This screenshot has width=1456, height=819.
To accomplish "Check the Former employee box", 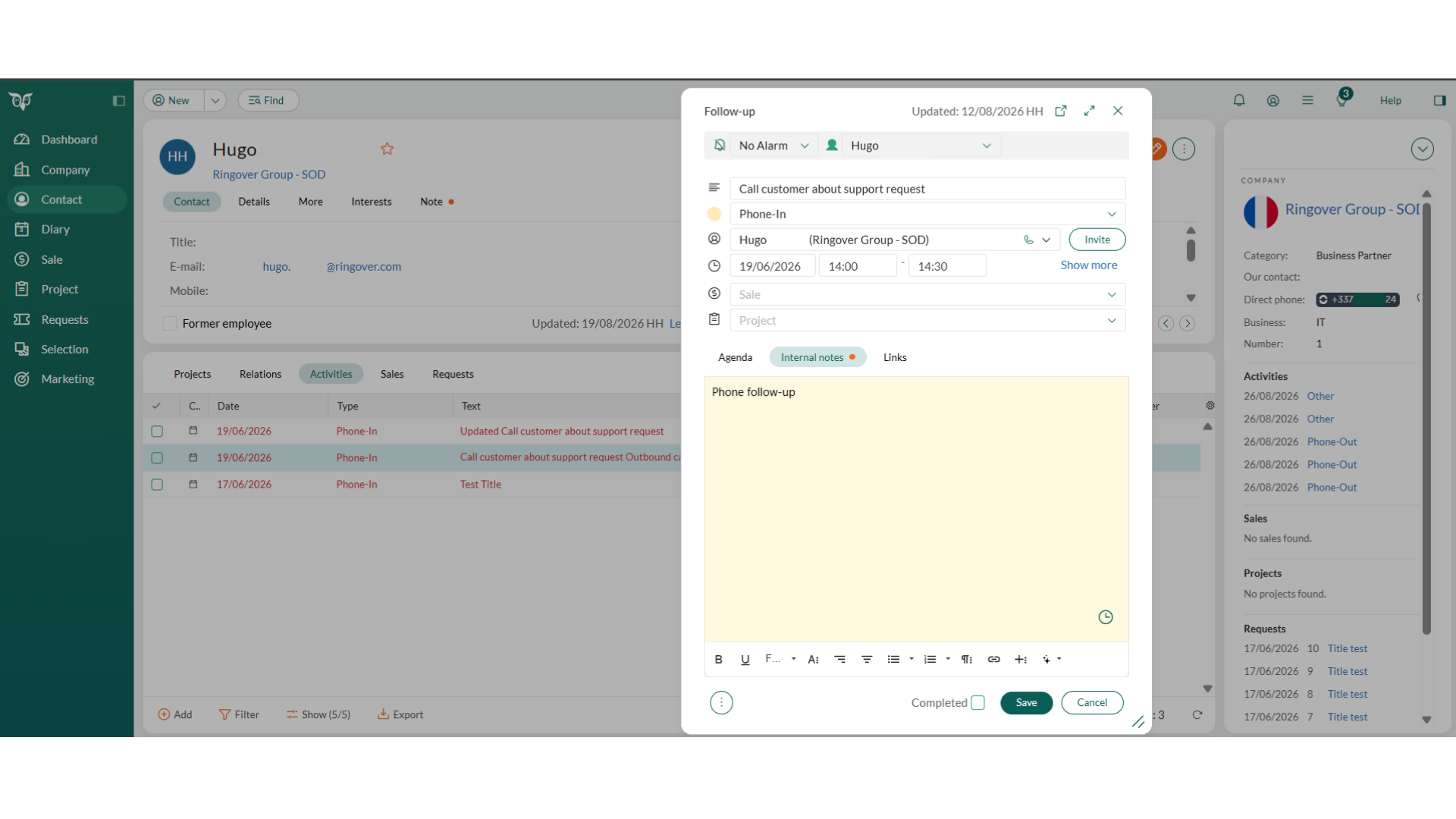I will [170, 324].
